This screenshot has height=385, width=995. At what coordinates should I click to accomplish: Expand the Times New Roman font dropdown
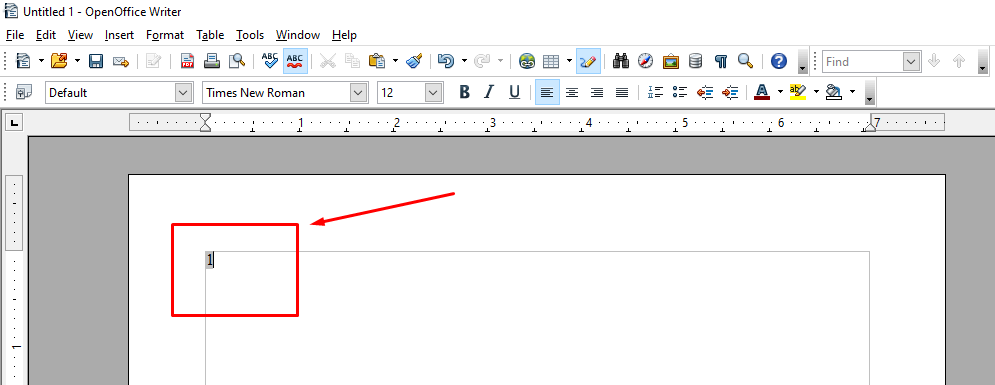click(359, 93)
